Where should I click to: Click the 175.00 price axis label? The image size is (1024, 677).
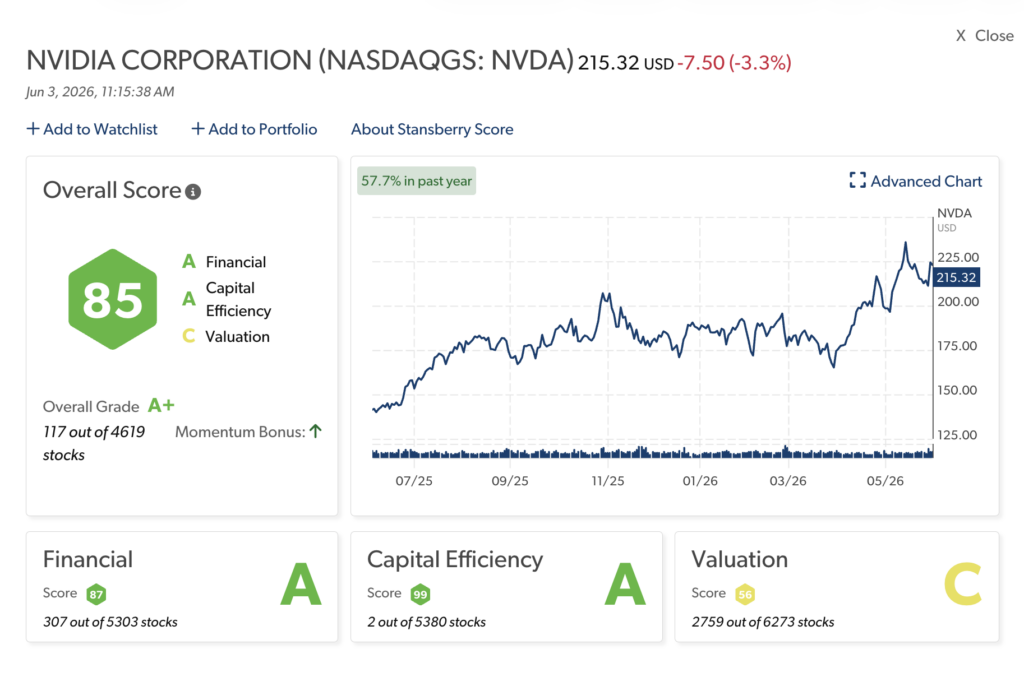tap(957, 346)
